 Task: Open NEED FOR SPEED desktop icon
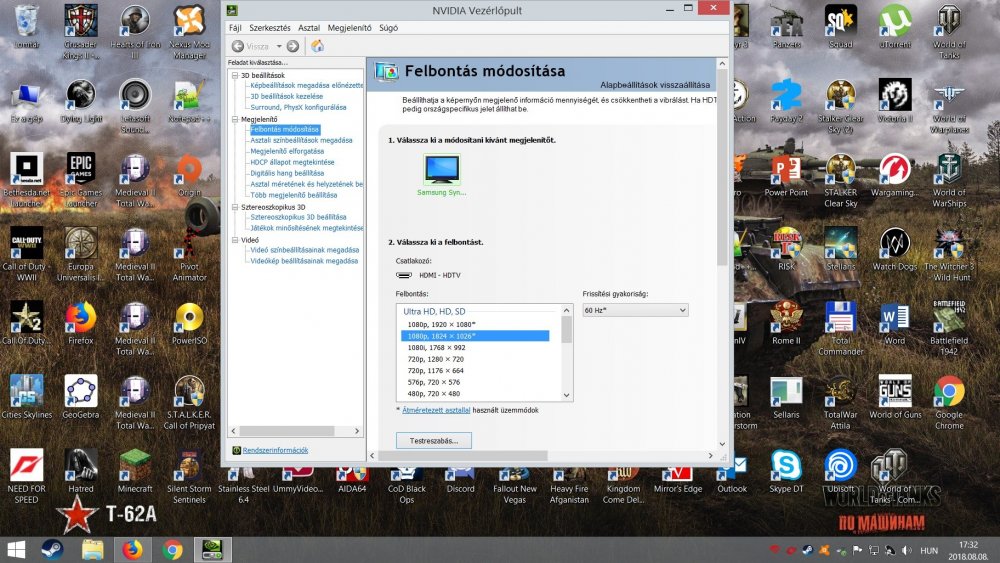[26, 476]
